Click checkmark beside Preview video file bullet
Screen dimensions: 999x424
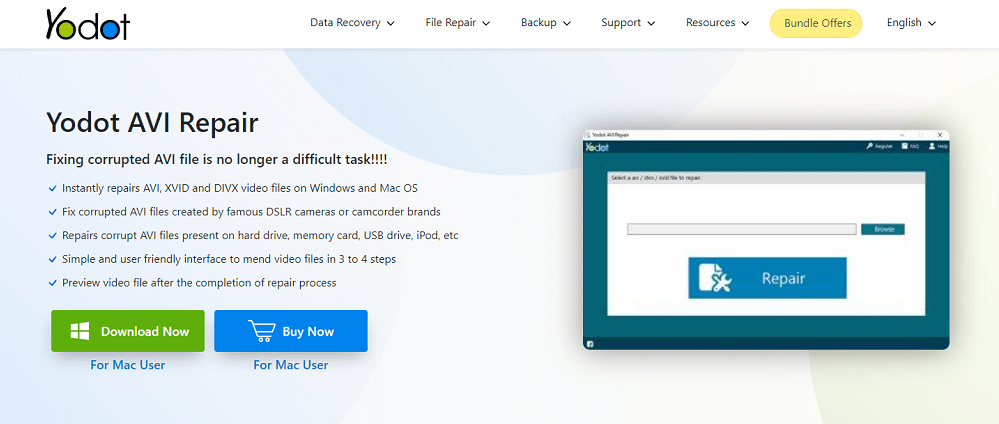[x=52, y=282]
